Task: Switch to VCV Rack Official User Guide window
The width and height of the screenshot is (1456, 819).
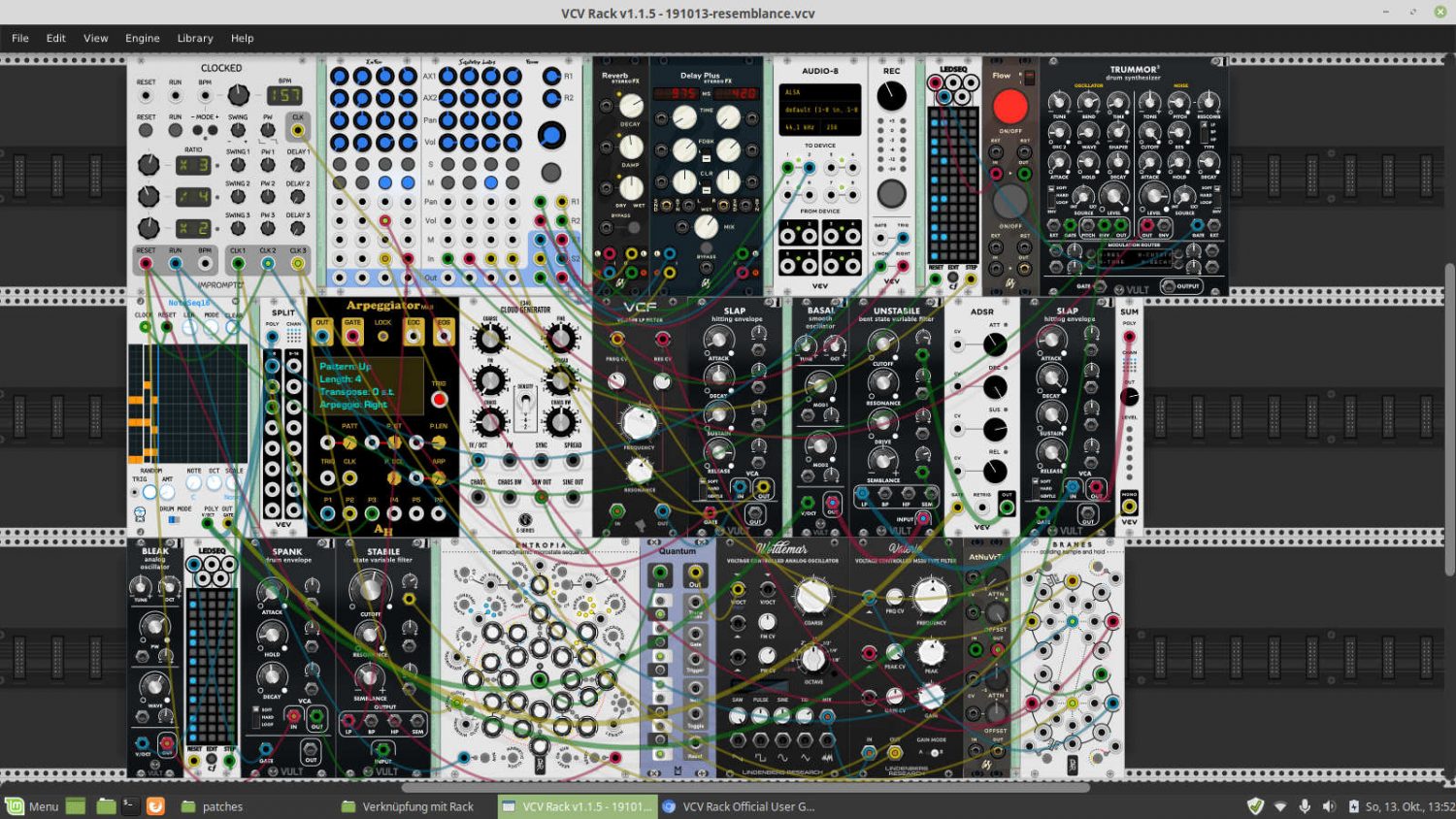Action: click(x=739, y=806)
